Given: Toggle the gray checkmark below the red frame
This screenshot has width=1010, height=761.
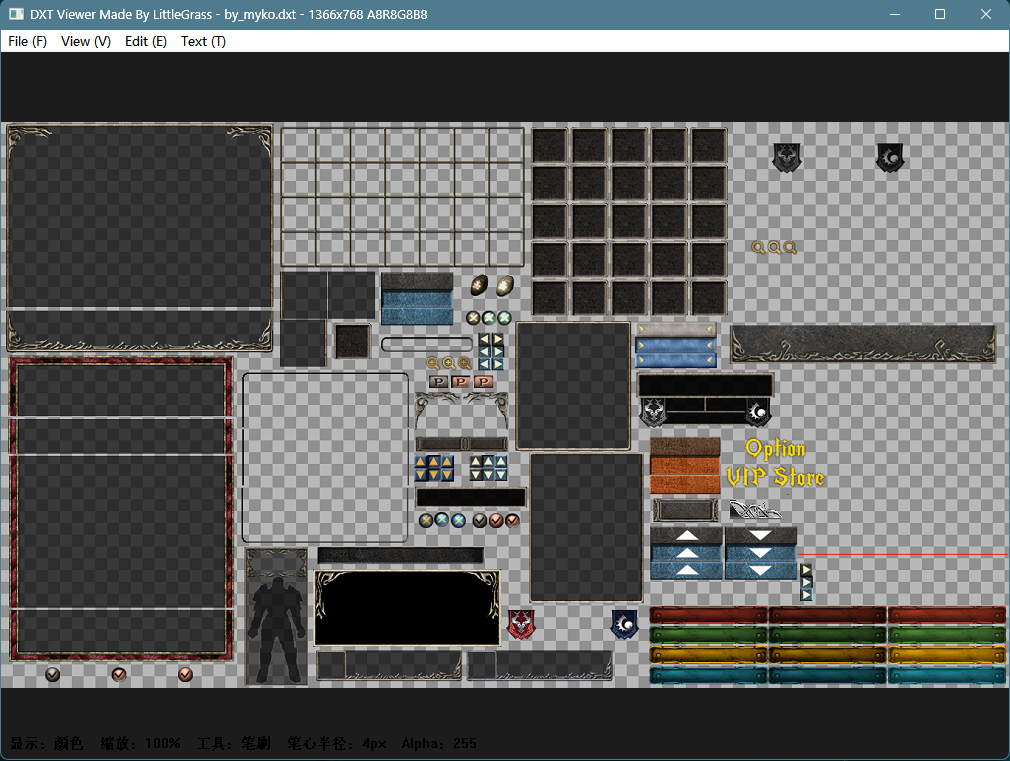Looking at the screenshot, I should [x=53, y=674].
